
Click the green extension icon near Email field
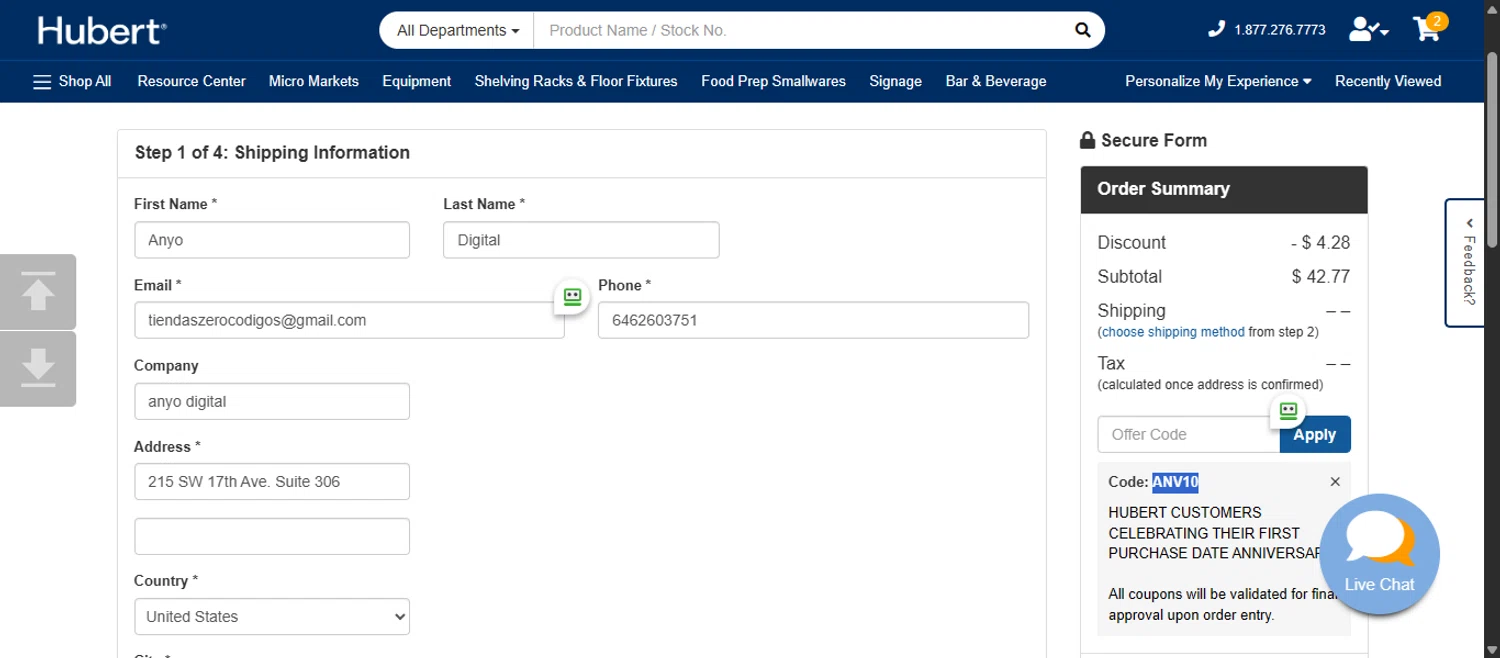[572, 297]
